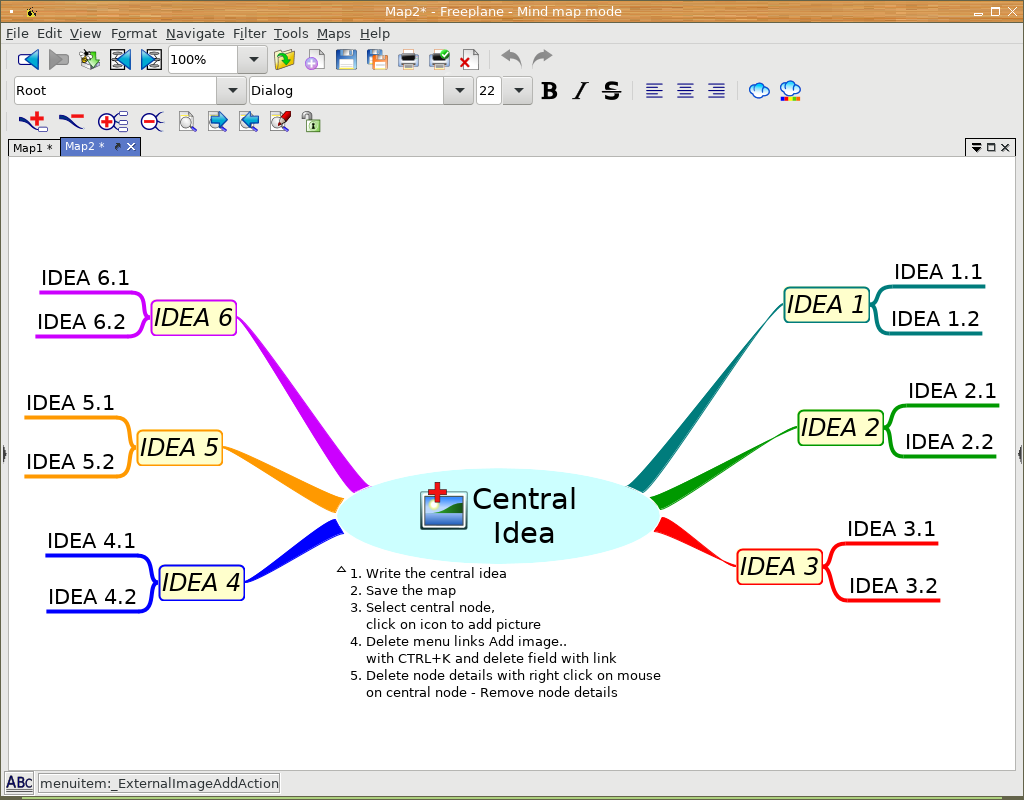The width and height of the screenshot is (1024, 800).
Task: Click the bee map-import icon
Action: point(89,59)
